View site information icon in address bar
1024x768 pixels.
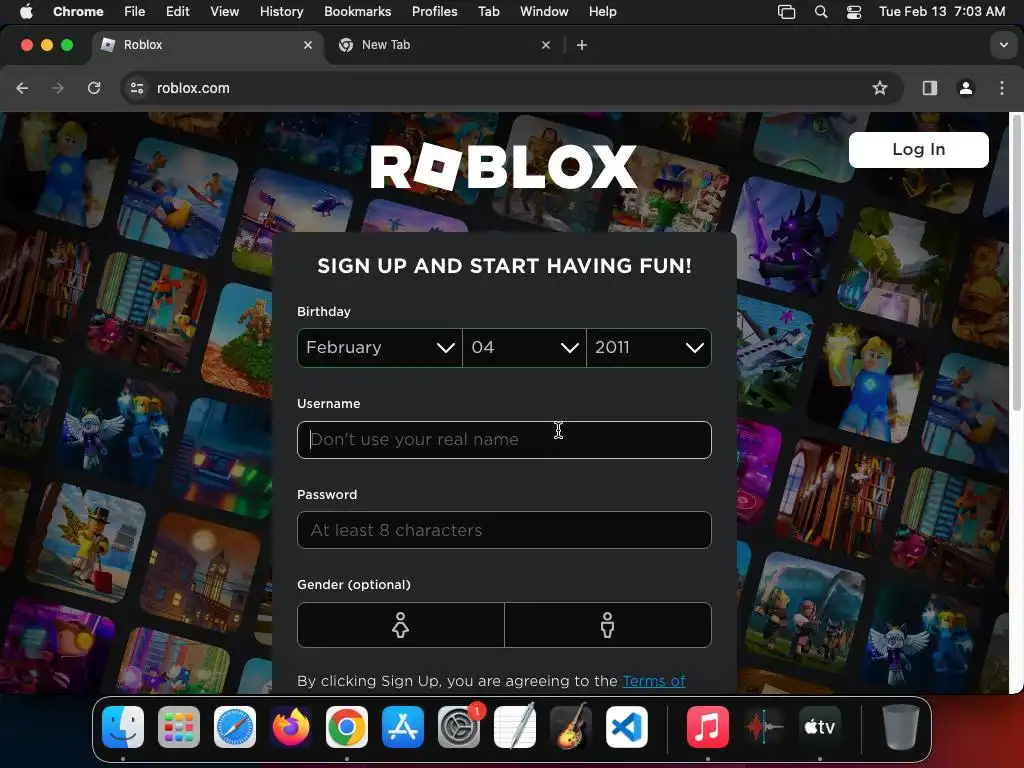136,88
